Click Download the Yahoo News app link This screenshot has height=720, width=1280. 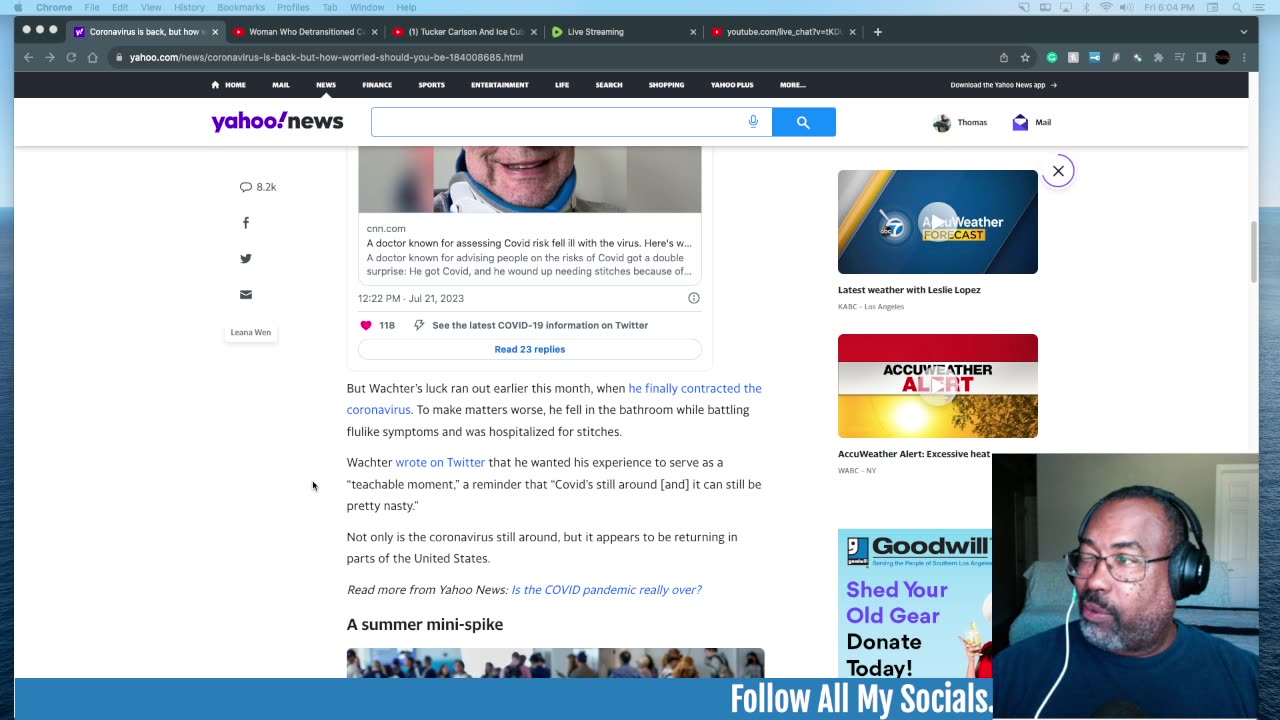click(x=1003, y=85)
